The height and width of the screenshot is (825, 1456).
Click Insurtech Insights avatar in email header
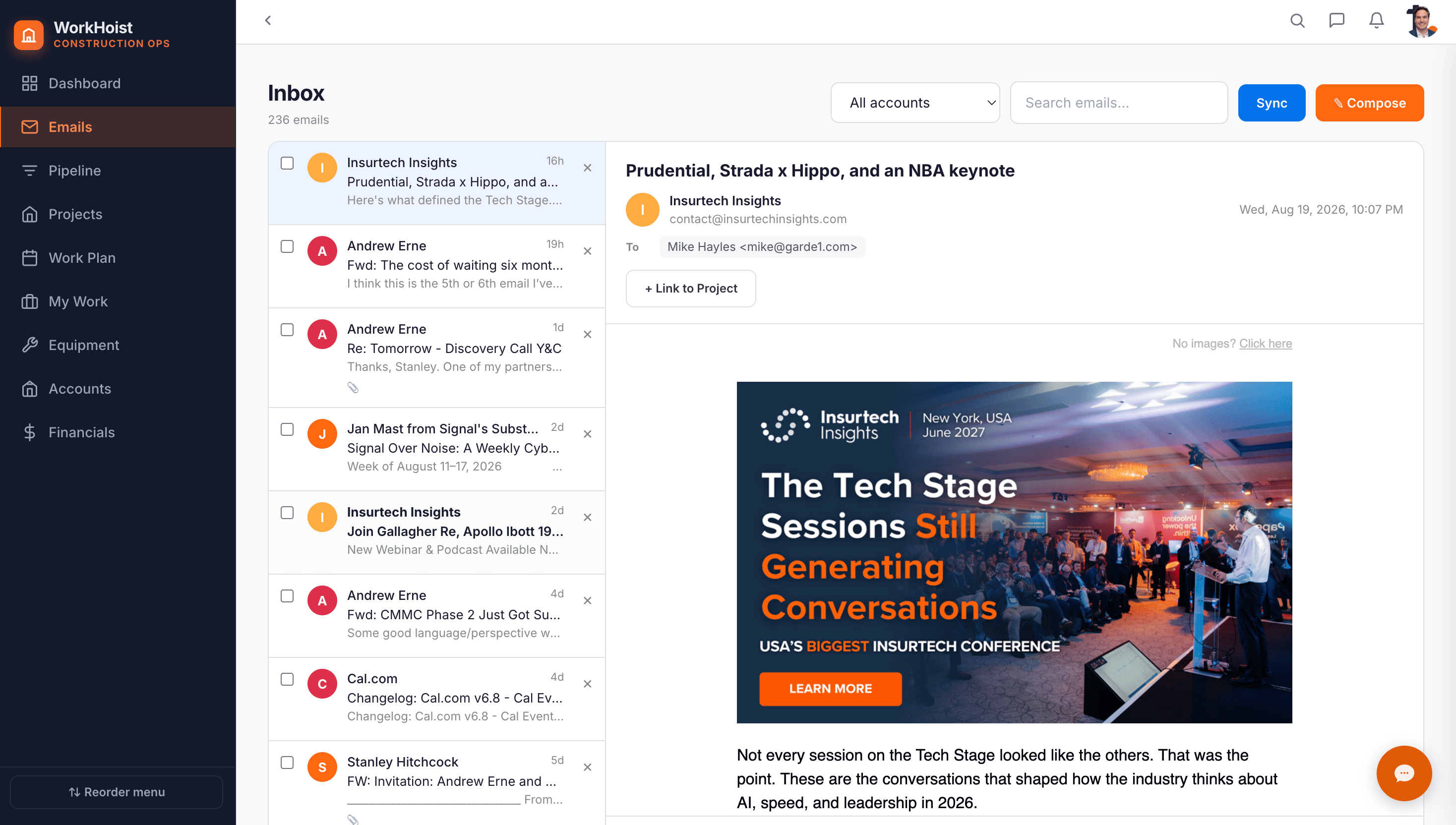pos(642,210)
